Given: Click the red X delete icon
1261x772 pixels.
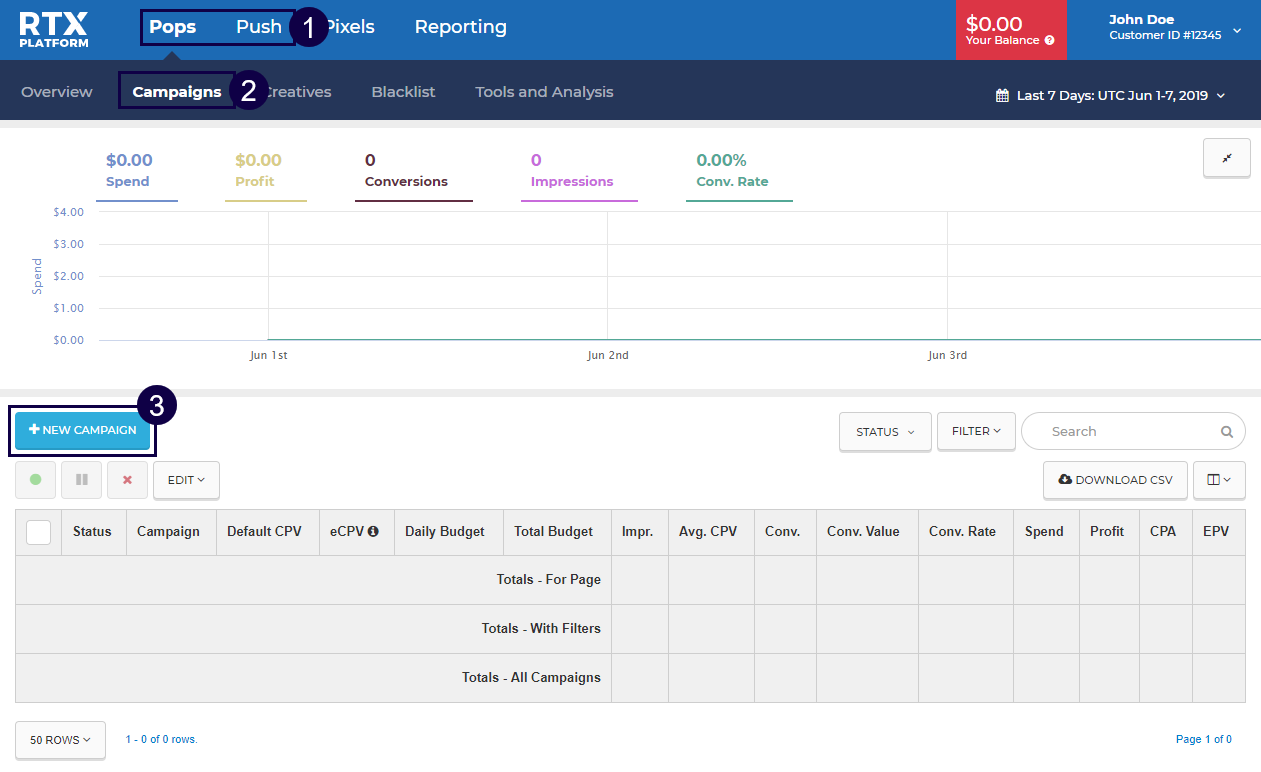Looking at the screenshot, I should (x=127, y=480).
